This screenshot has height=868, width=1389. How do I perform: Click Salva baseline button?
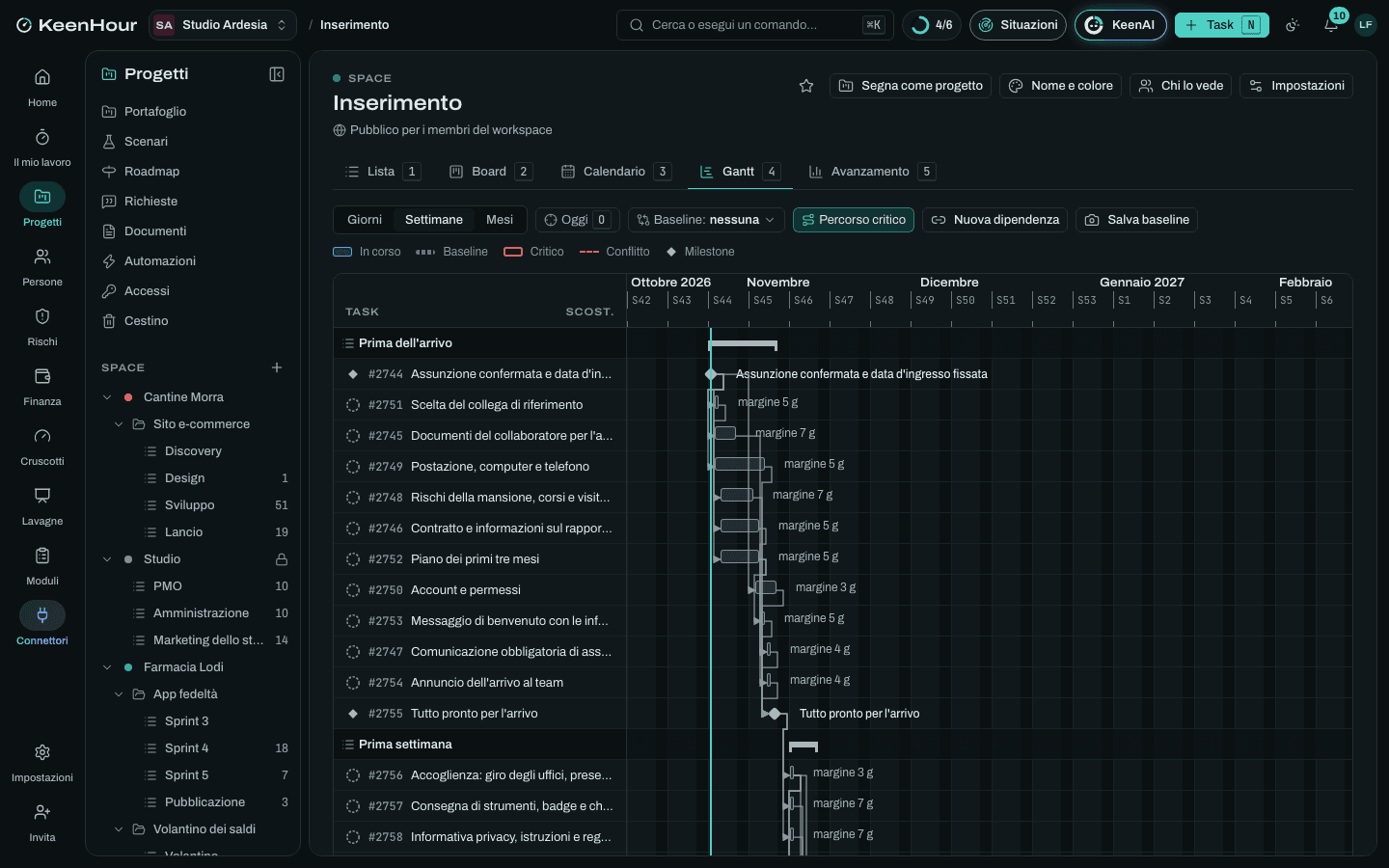(x=1136, y=220)
